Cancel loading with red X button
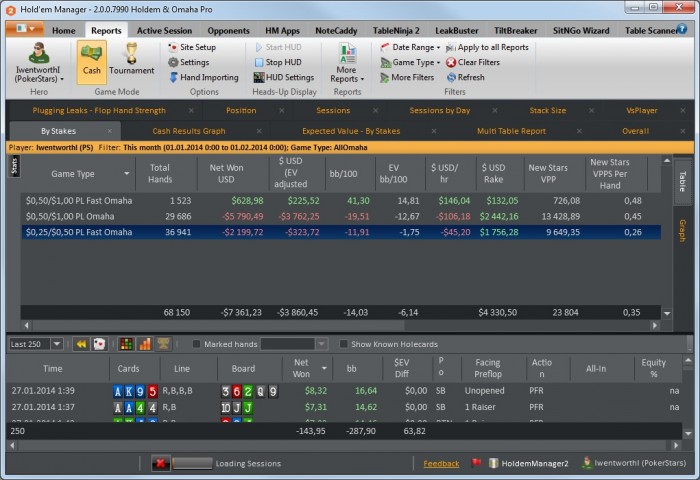This screenshot has height=480, width=700. (x=161, y=464)
